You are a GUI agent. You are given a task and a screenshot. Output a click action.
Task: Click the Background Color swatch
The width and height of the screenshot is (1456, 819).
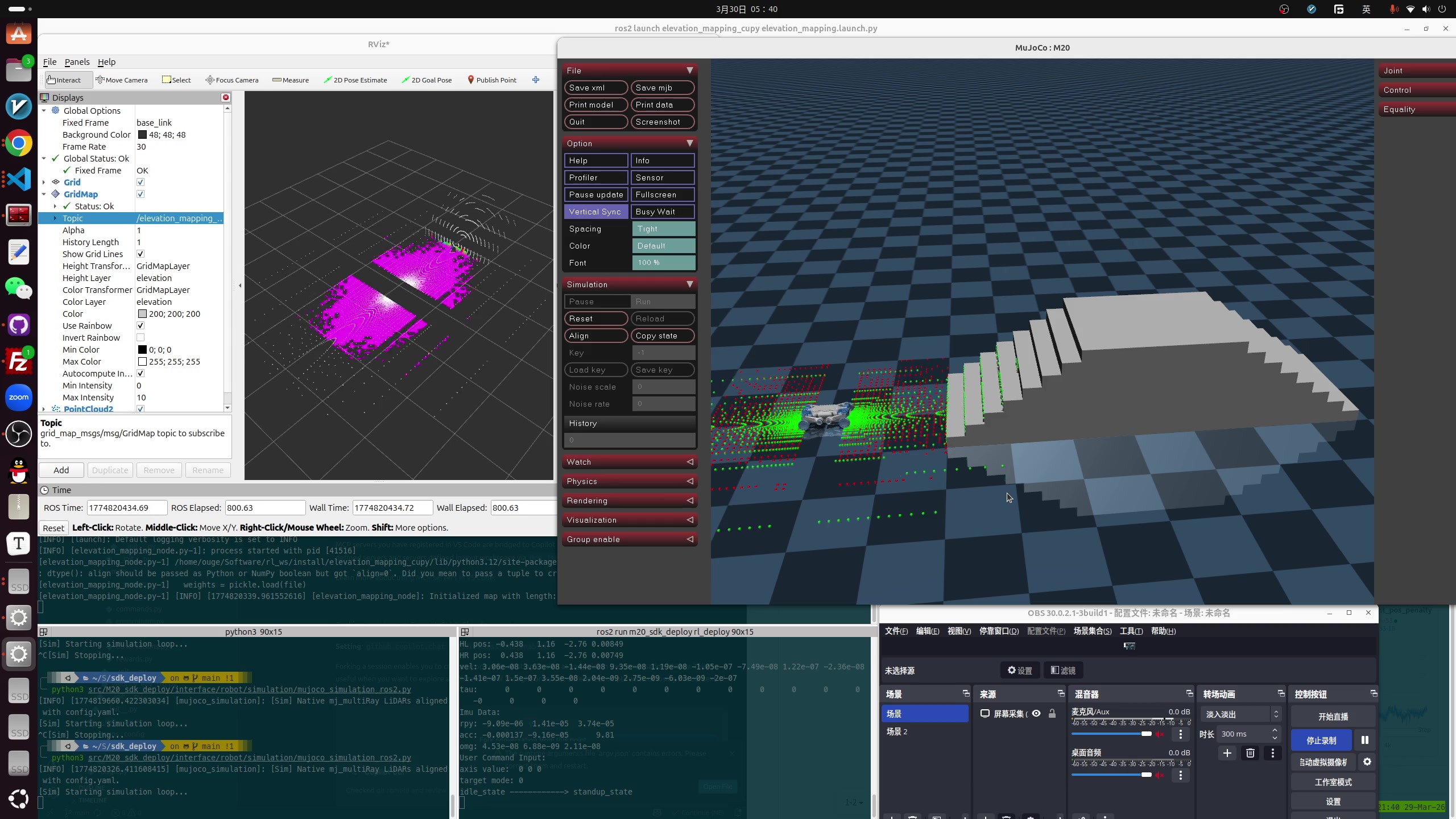click(142, 135)
